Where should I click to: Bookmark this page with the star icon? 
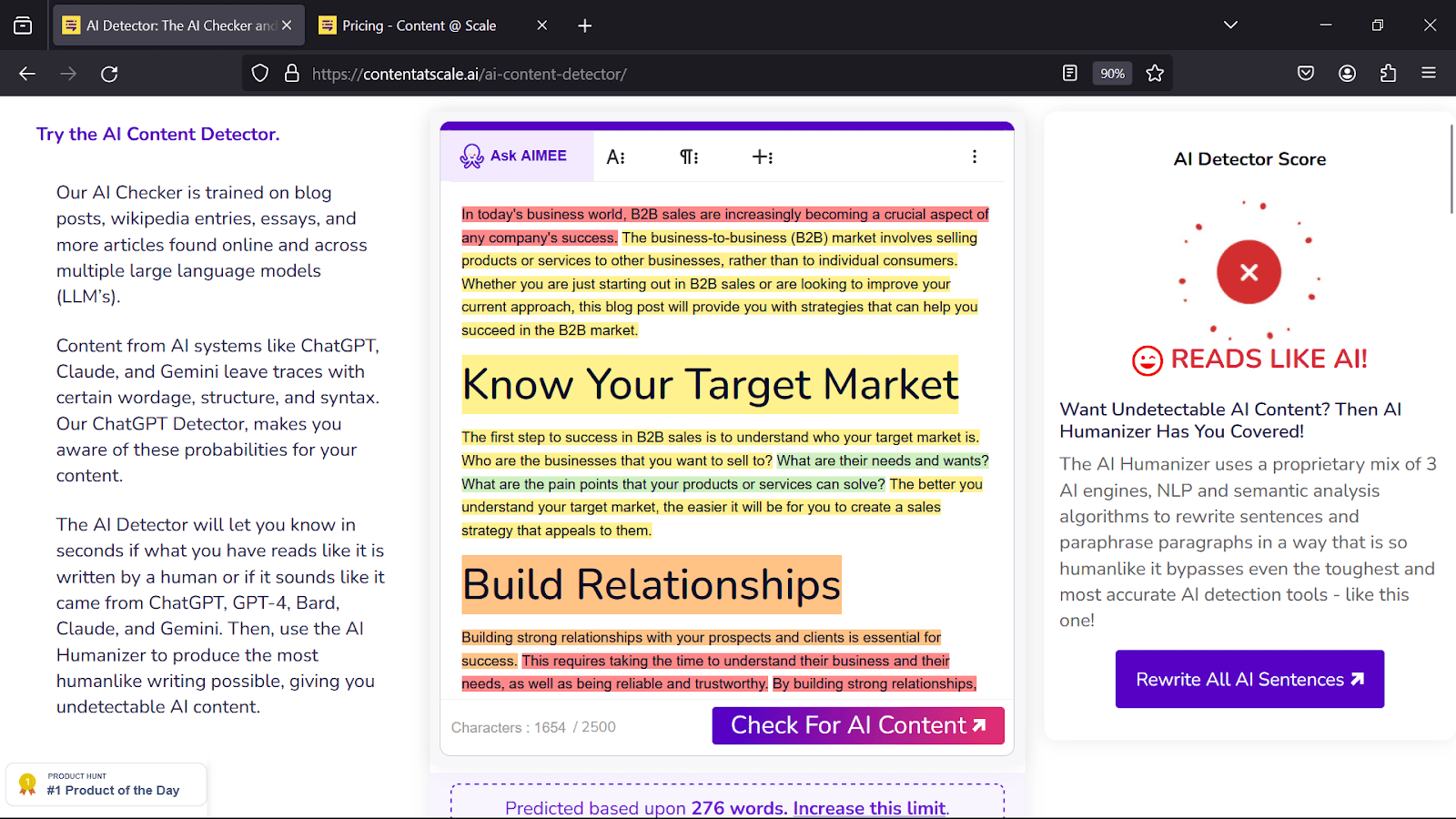(1155, 74)
